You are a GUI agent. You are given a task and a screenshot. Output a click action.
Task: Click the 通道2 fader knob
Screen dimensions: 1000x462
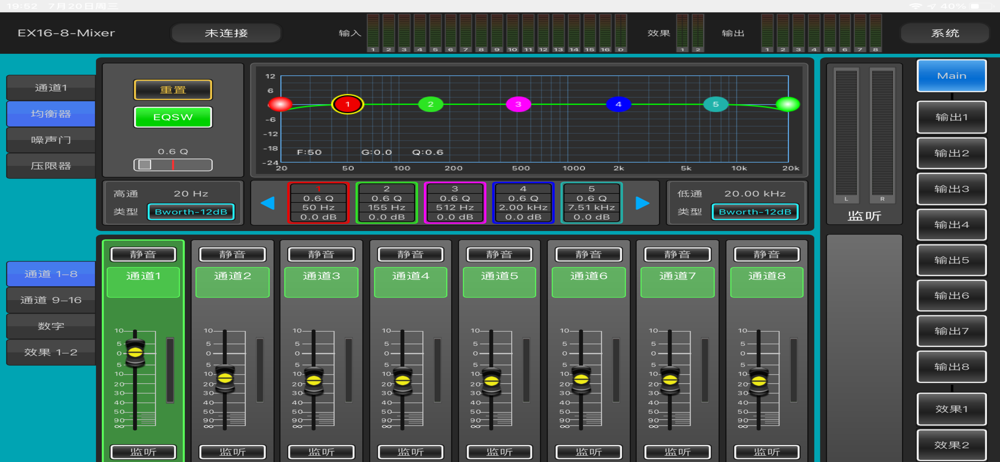(x=224, y=379)
